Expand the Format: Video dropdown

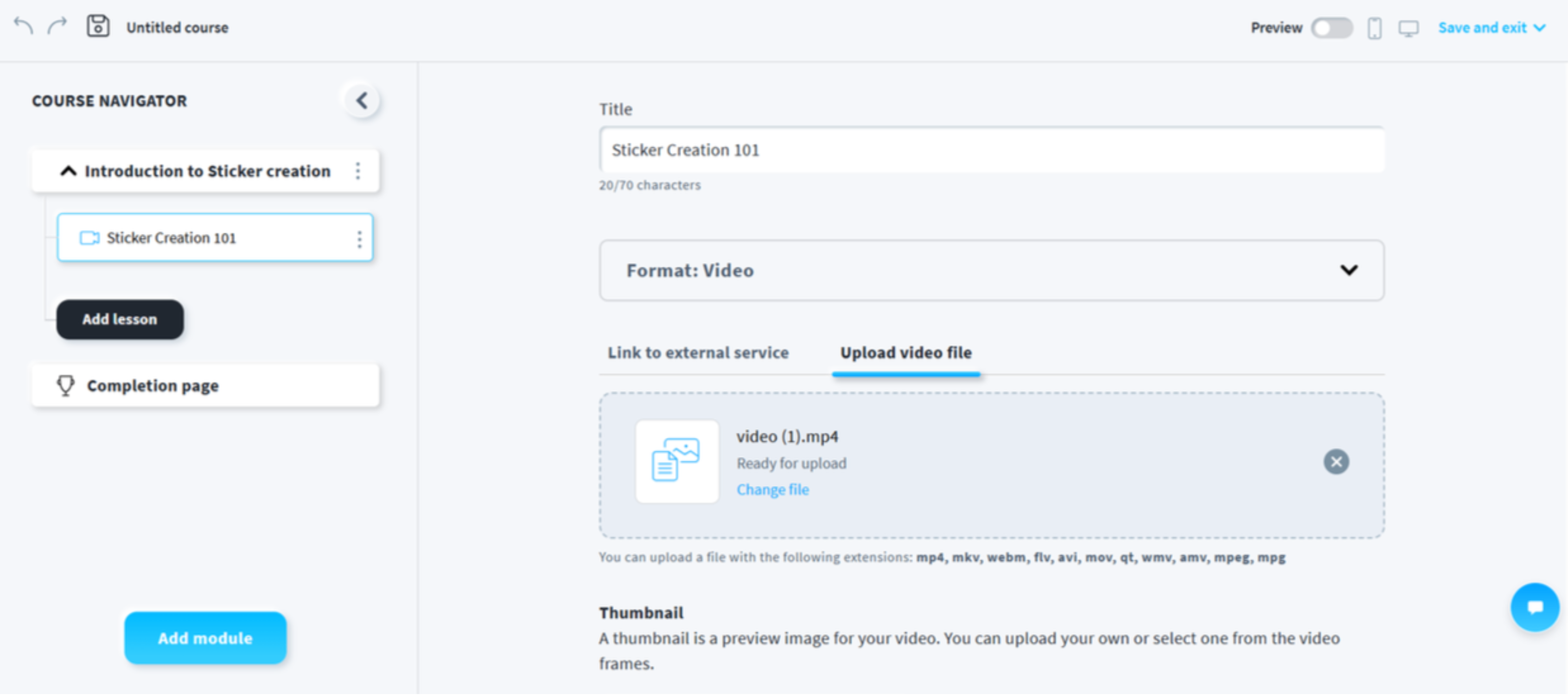(1350, 271)
